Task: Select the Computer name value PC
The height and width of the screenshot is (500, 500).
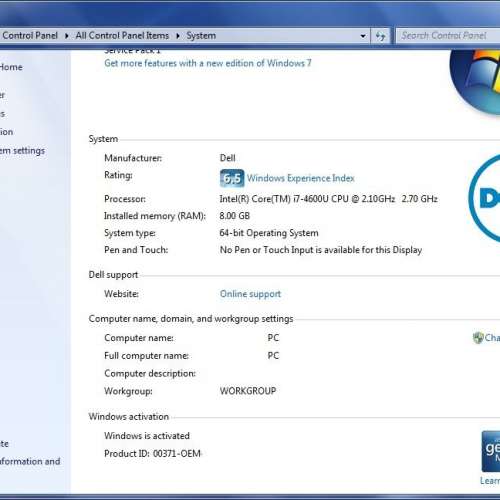Action: pos(273,338)
